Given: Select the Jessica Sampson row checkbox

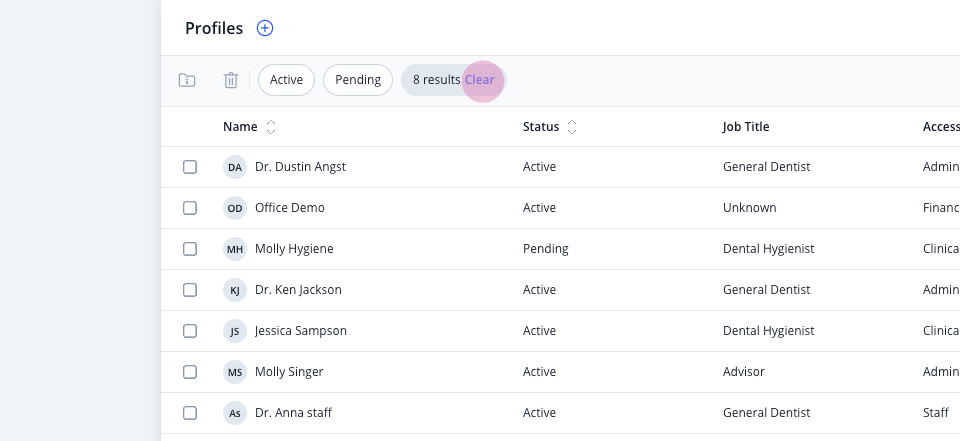Looking at the screenshot, I should point(190,331).
